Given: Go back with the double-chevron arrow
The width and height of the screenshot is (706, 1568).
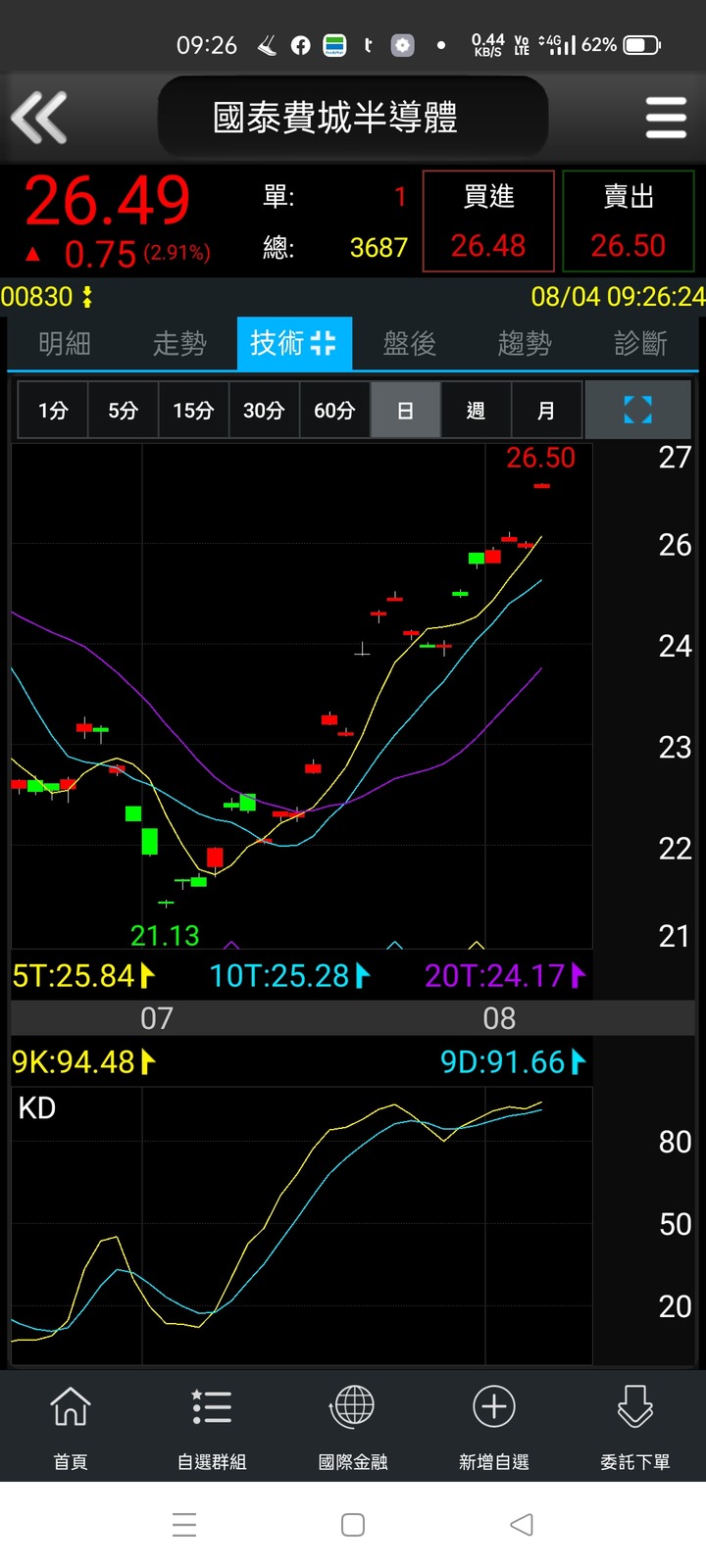Looking at the screenshot, I should [x=39, y=118].
